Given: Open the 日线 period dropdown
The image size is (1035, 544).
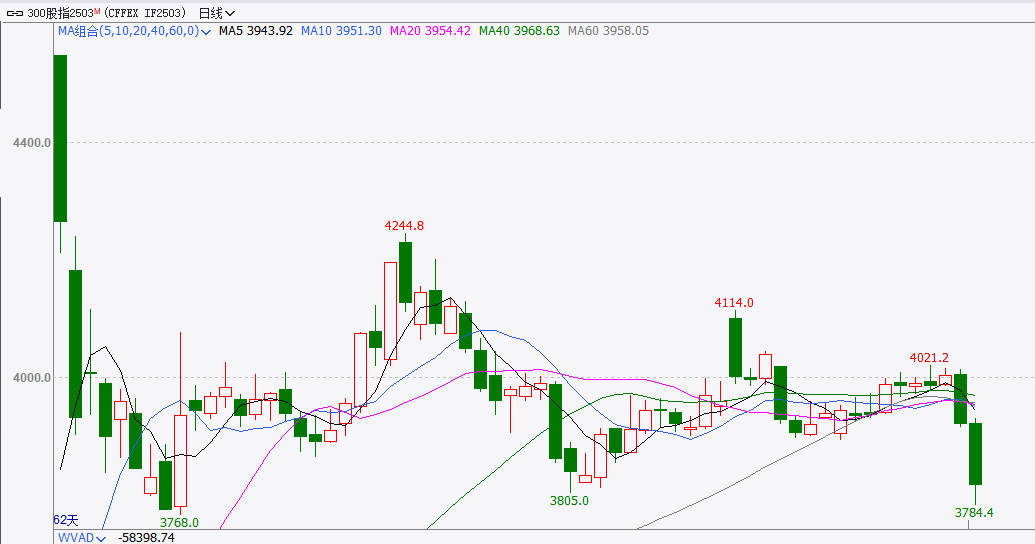Looking at the screenshot, I should (217, 13).
